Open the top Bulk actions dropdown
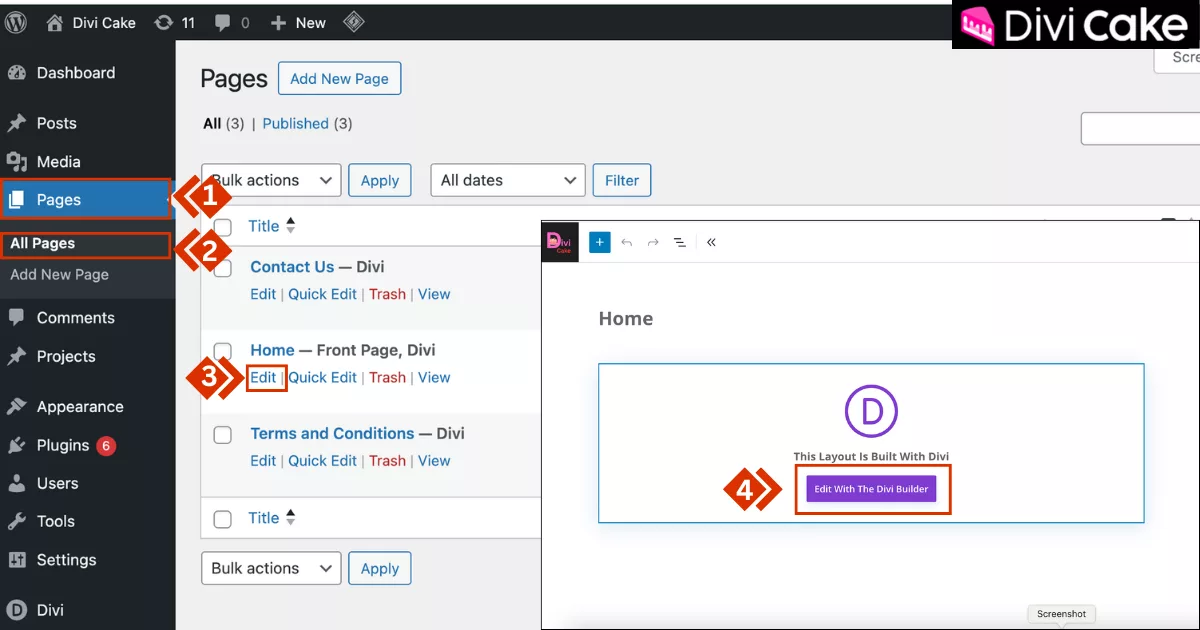 tap(271, 180)
